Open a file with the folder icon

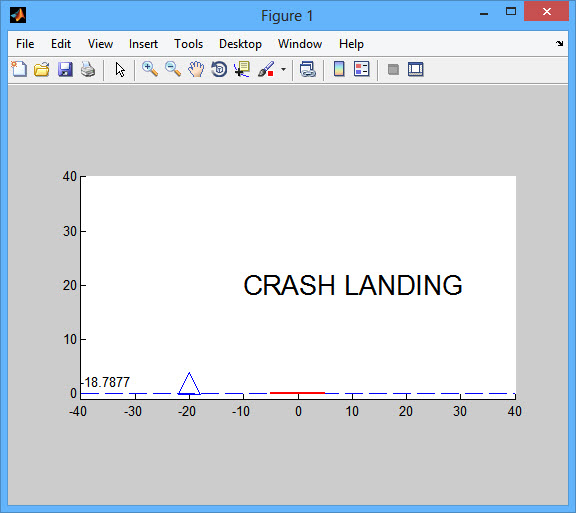[42, 69]
